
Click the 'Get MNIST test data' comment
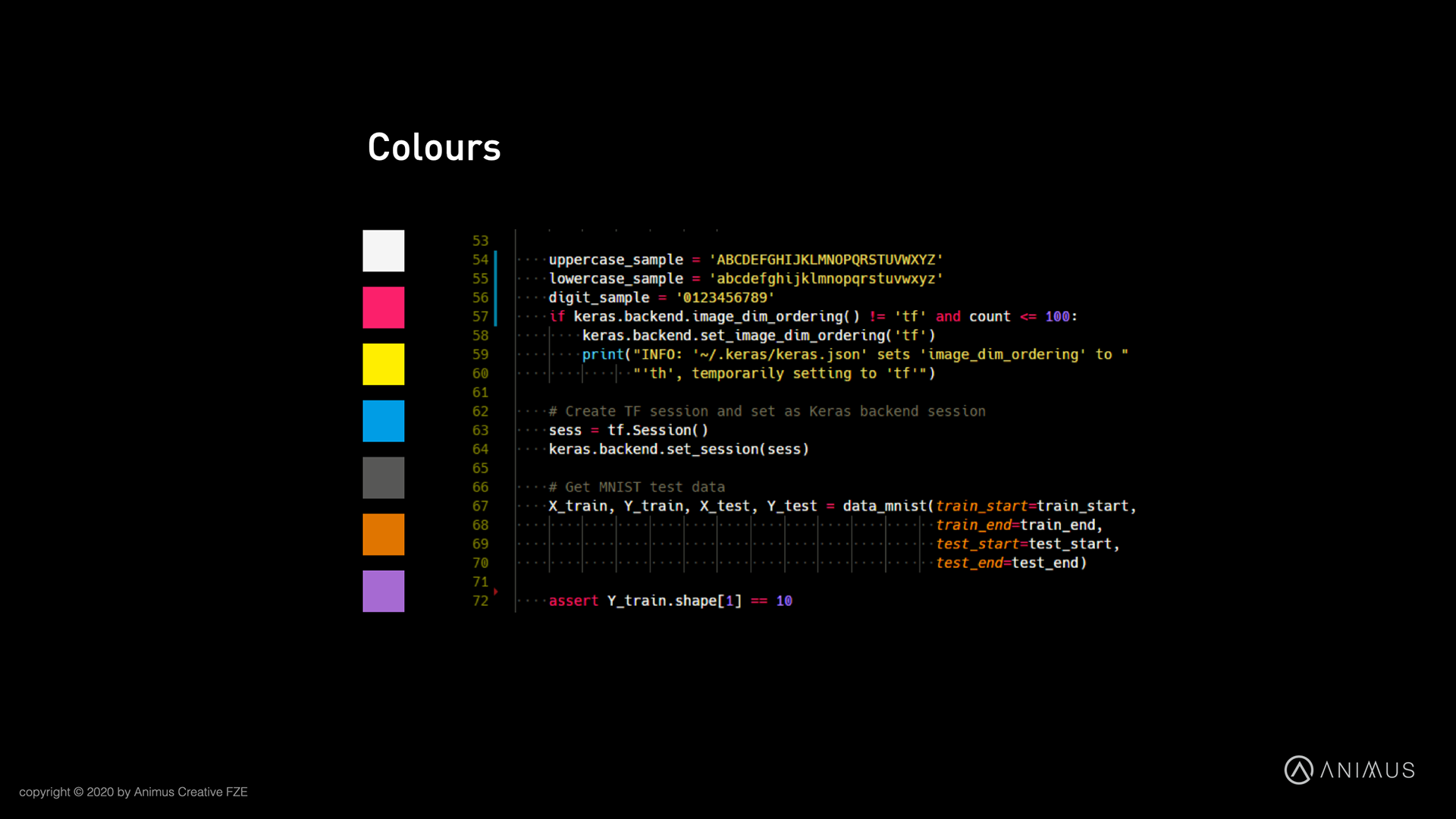[x=637, y=487]
